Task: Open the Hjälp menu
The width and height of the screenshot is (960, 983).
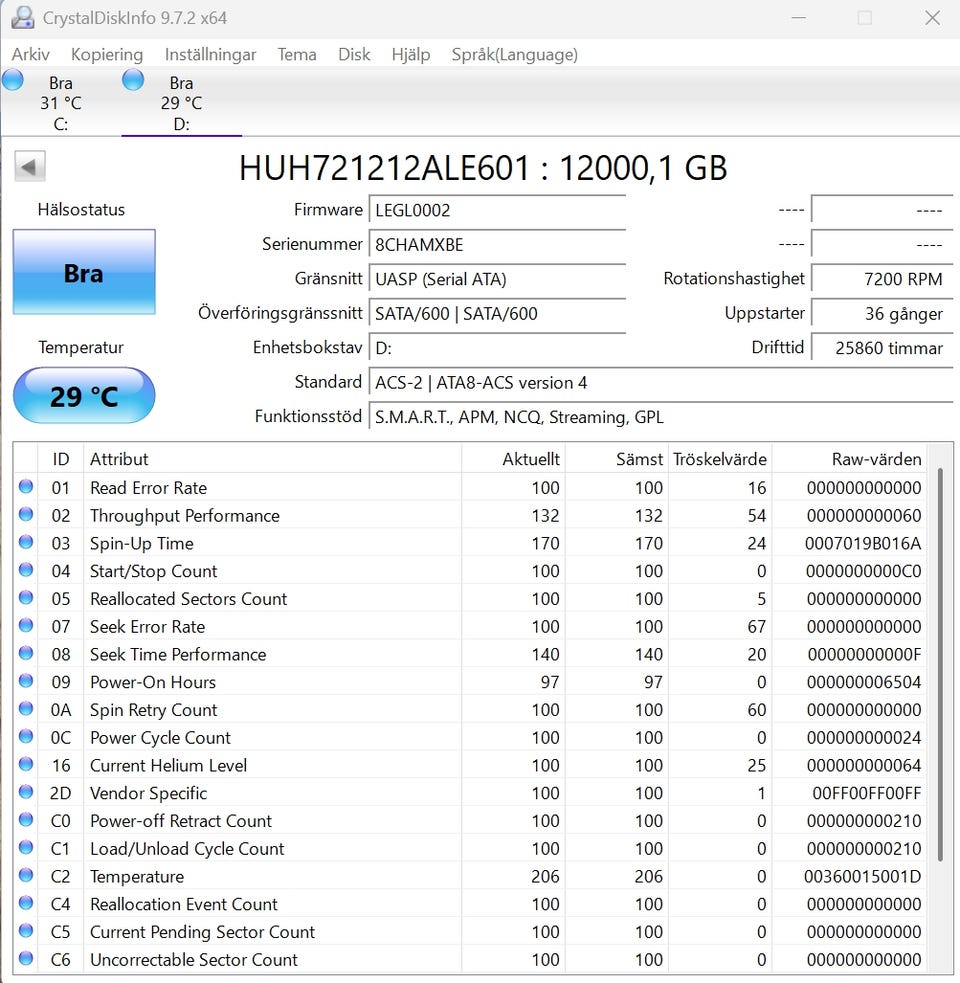Action: point(411,54)
